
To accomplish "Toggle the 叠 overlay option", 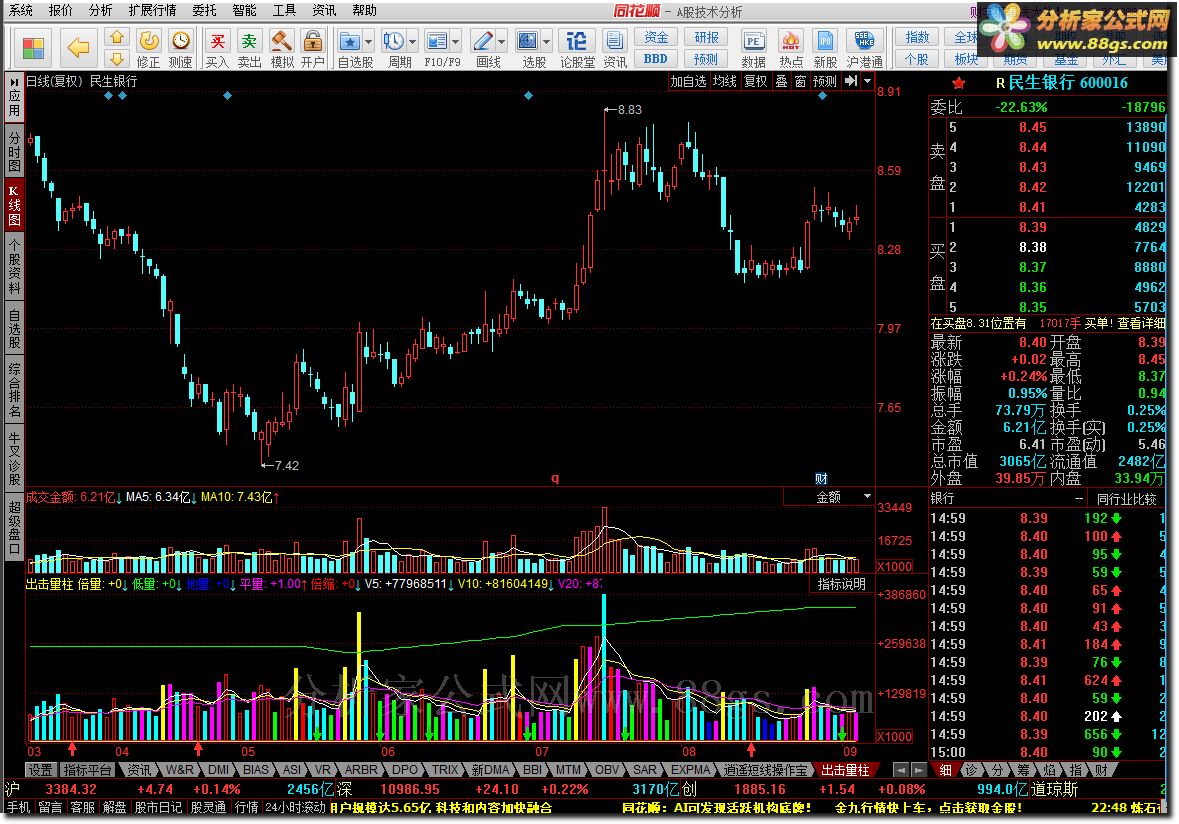I will tap(781, 81).
